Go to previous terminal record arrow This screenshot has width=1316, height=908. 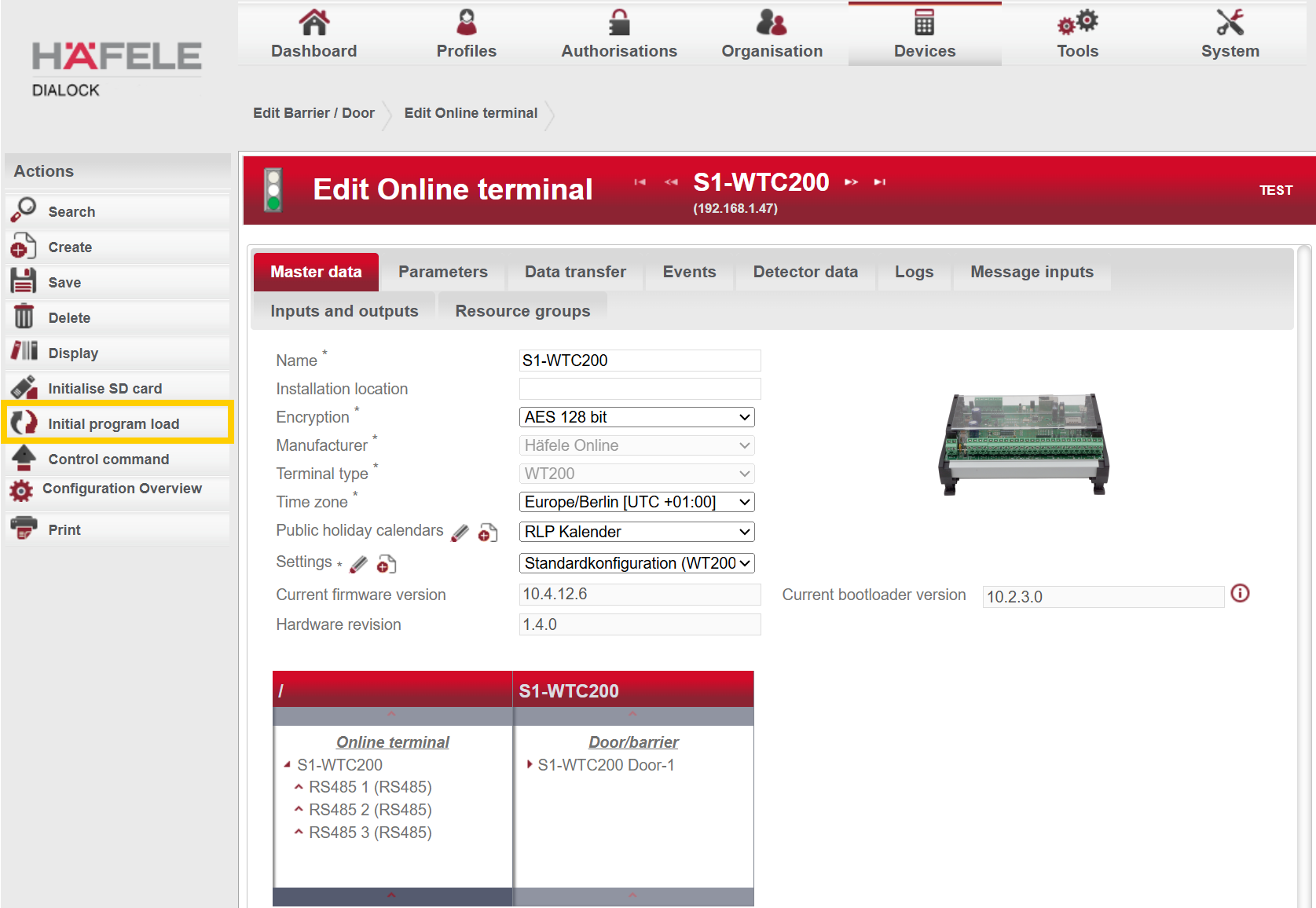[670, 182]
